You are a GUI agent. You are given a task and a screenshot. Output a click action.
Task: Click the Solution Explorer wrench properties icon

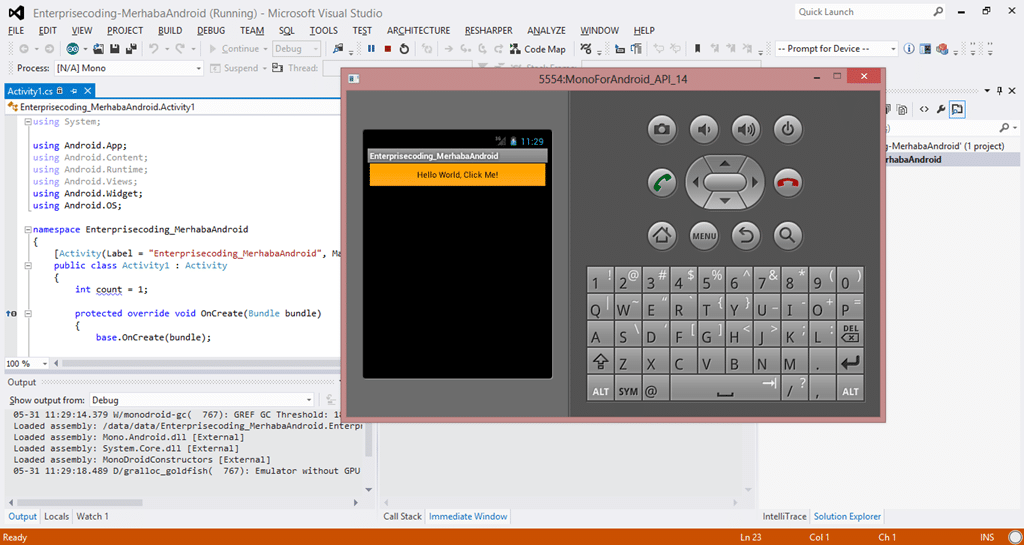[x=940, y=110]
